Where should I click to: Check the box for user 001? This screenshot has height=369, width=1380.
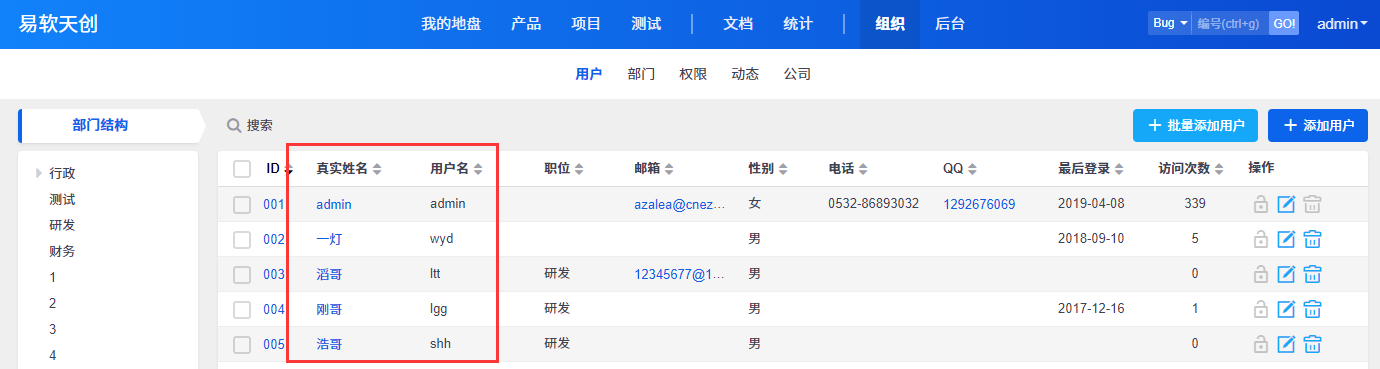click(x=242, y=204)
